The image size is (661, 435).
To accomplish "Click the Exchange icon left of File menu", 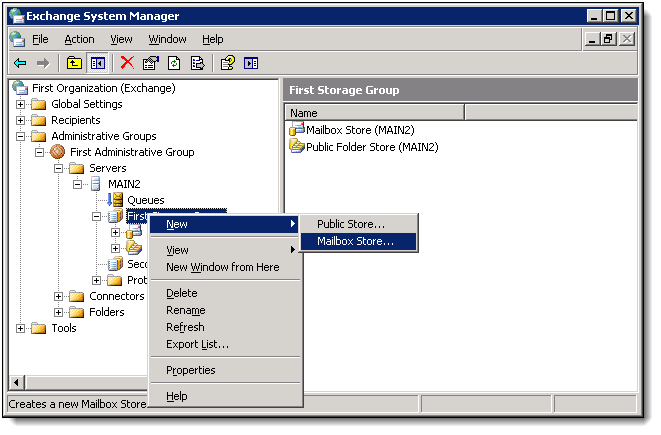I will tap(18, 39).
